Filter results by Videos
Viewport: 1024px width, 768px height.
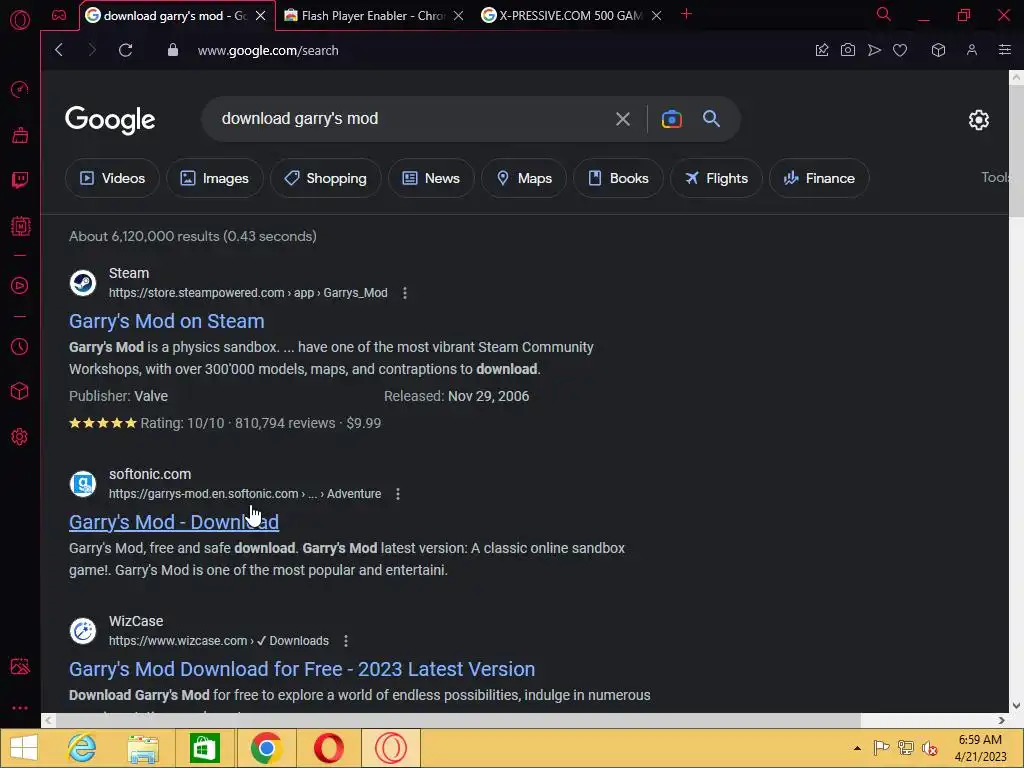112,178
